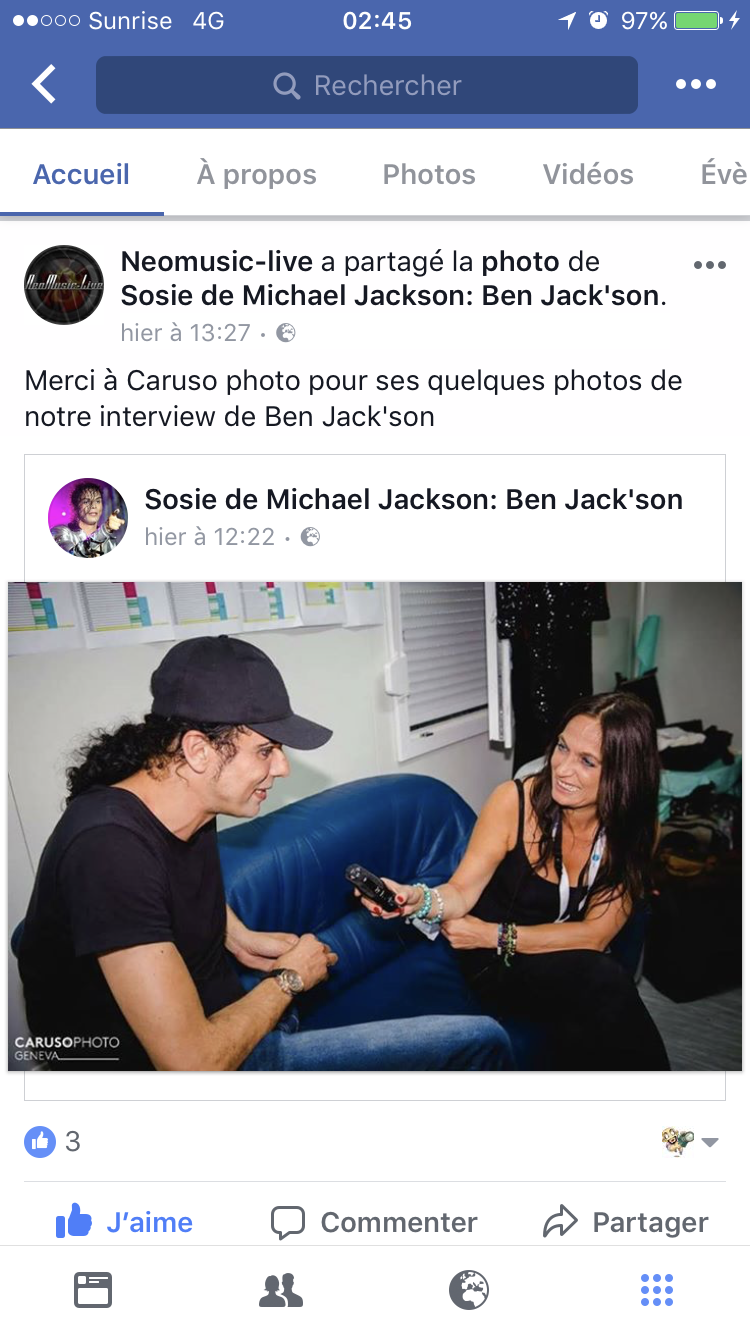Tap the back arrow in header
The height and width of the screenshot is (1334, 750).
point(44,85)
